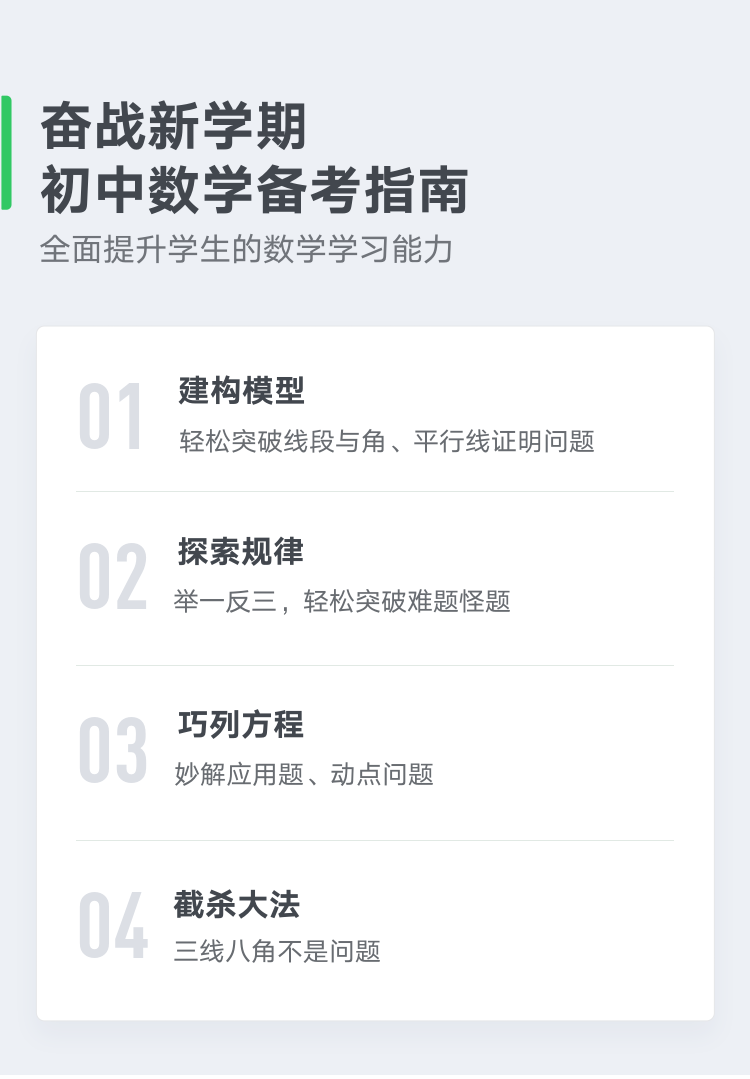This screenshot has width=750, height=1079.
Task: Click the large number 02
Action: [113, 576]
